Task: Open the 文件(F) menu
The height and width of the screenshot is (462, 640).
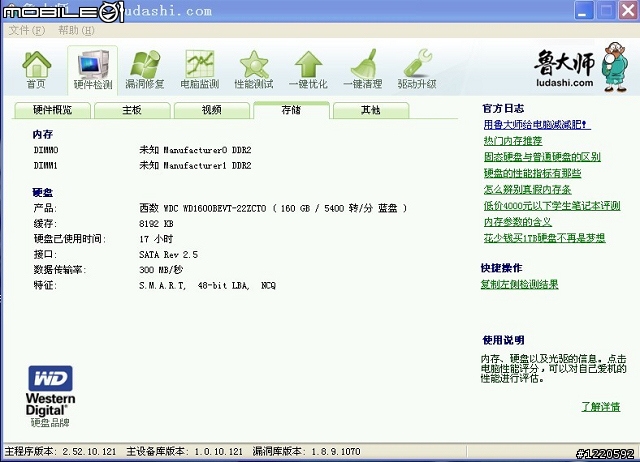Action: 27,30
